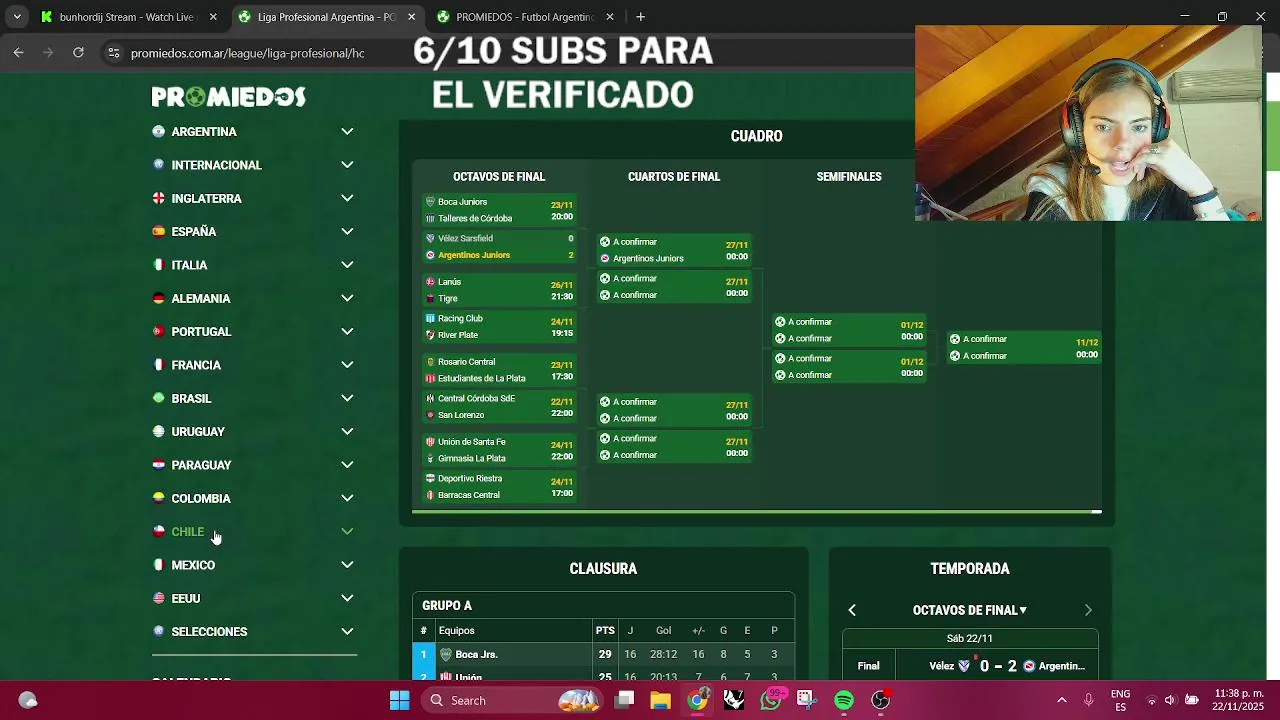Open the Windows Start menu
1280x720 pixels.
tap(399, 700)
